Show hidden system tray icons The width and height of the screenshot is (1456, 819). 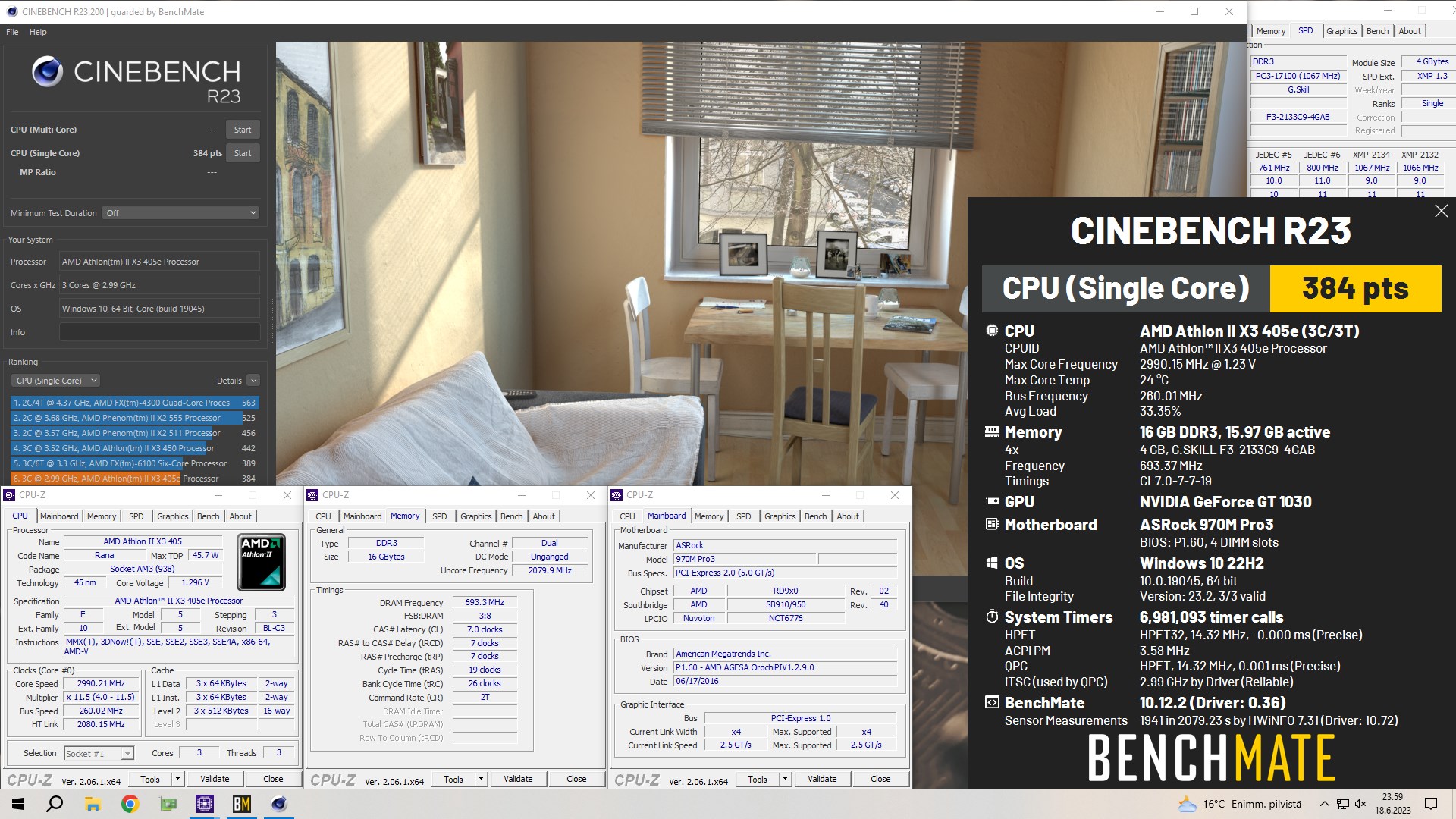click(x=1324, y=804)
